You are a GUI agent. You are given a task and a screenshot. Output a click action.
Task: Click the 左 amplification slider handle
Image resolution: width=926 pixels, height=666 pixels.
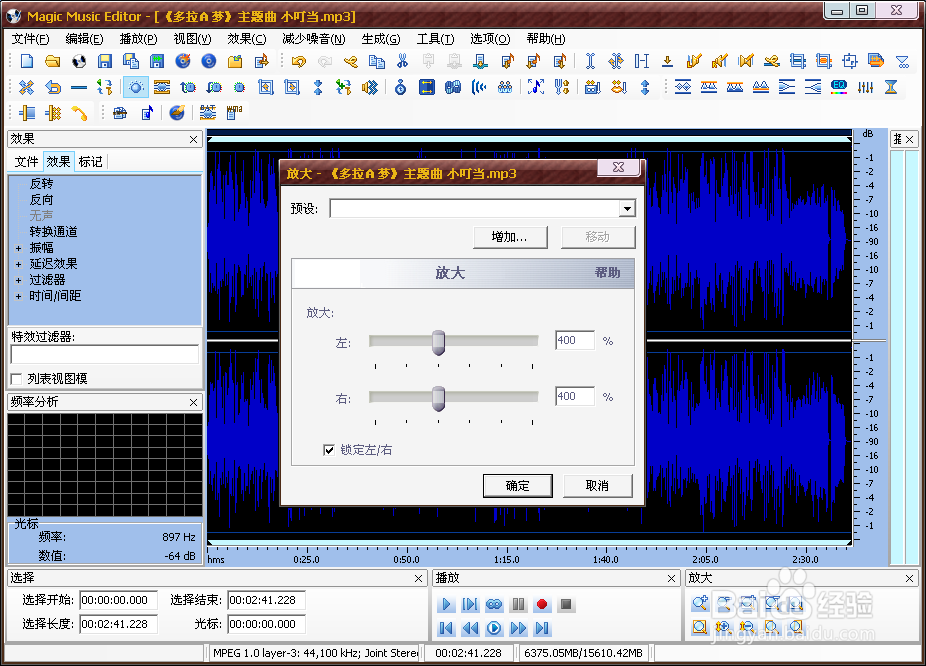click(438, 343)
